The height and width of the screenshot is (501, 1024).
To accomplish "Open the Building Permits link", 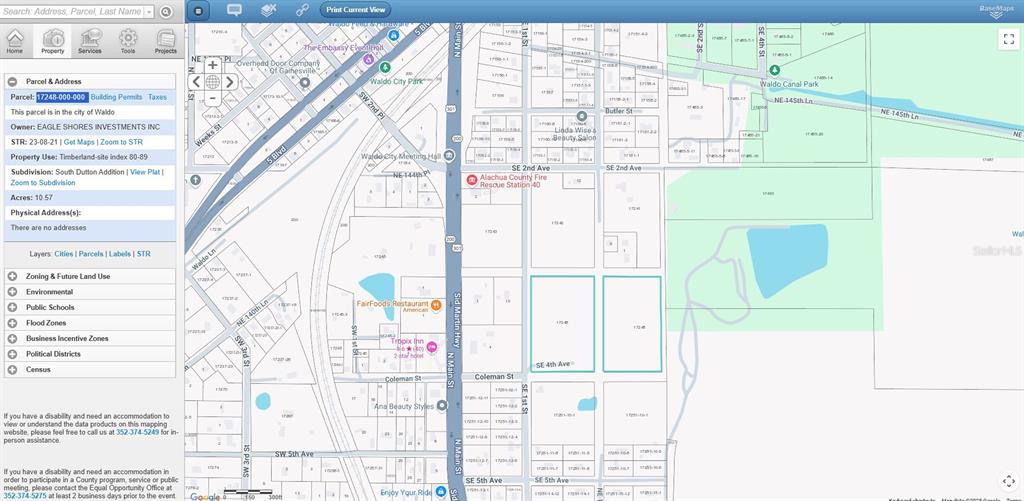I will click(117, 97).
